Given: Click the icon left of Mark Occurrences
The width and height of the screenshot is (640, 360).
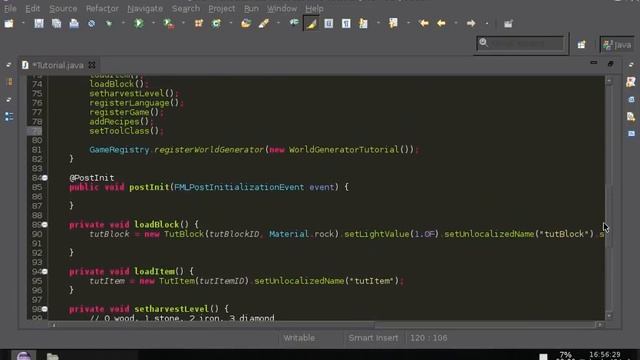Looking at the screenshot, I should tap(294, 23).
